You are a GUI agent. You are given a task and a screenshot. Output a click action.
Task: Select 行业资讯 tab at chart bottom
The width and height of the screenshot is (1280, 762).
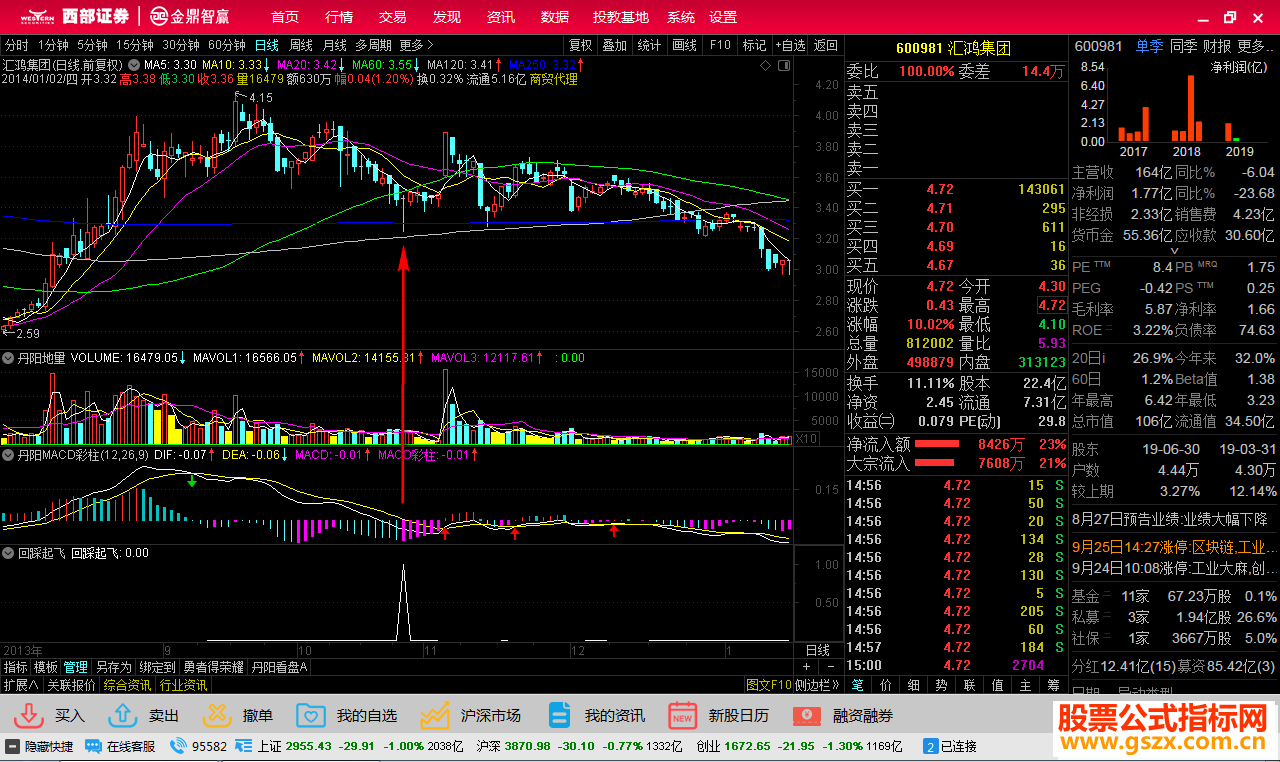click(184, 685)
